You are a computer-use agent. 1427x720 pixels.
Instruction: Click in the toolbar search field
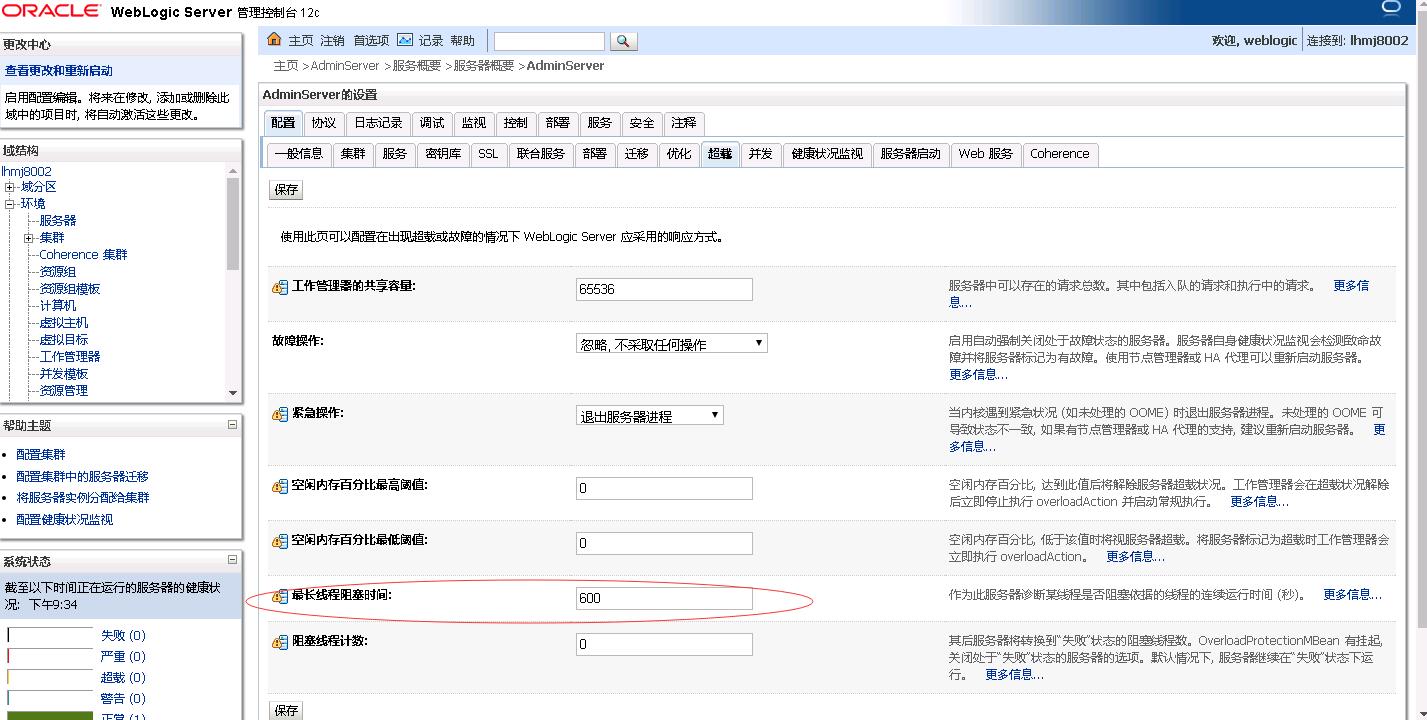(549, 41)
